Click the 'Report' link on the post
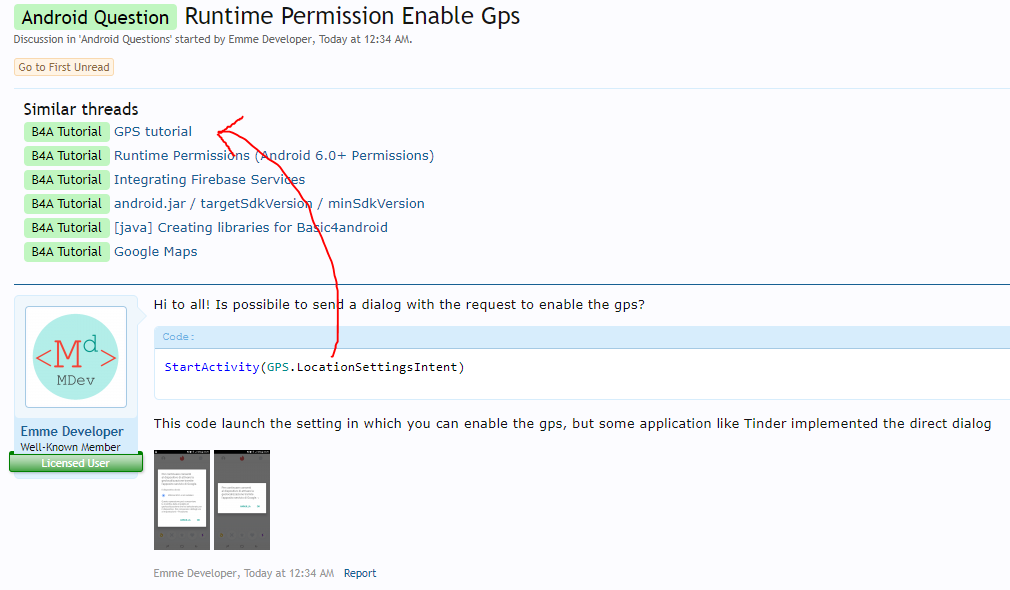 (x=360, y=572)
